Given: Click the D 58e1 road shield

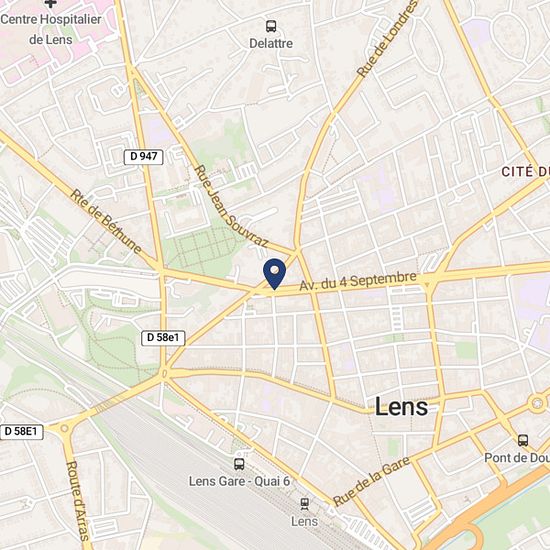Looking at the screenshot, I should coord(163,338).
